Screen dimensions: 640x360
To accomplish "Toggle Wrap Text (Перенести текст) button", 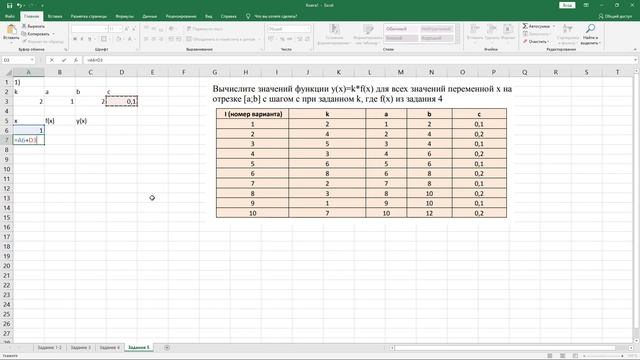I will (204, 29).
